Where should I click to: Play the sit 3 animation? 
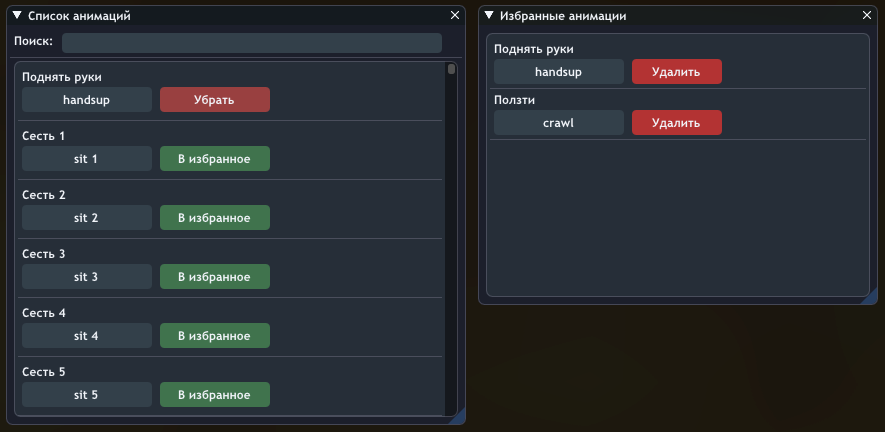[x=87, y=277]
